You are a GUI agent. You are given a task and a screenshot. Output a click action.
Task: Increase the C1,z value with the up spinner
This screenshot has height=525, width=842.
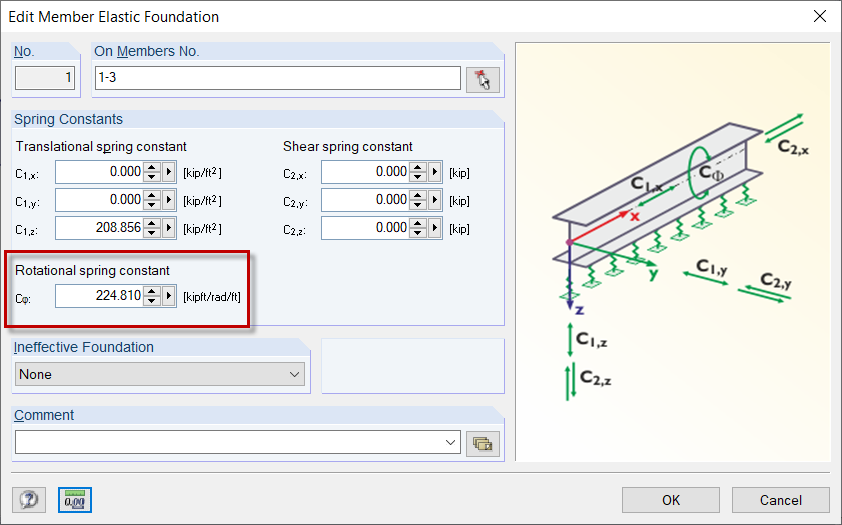coord(152,223)
